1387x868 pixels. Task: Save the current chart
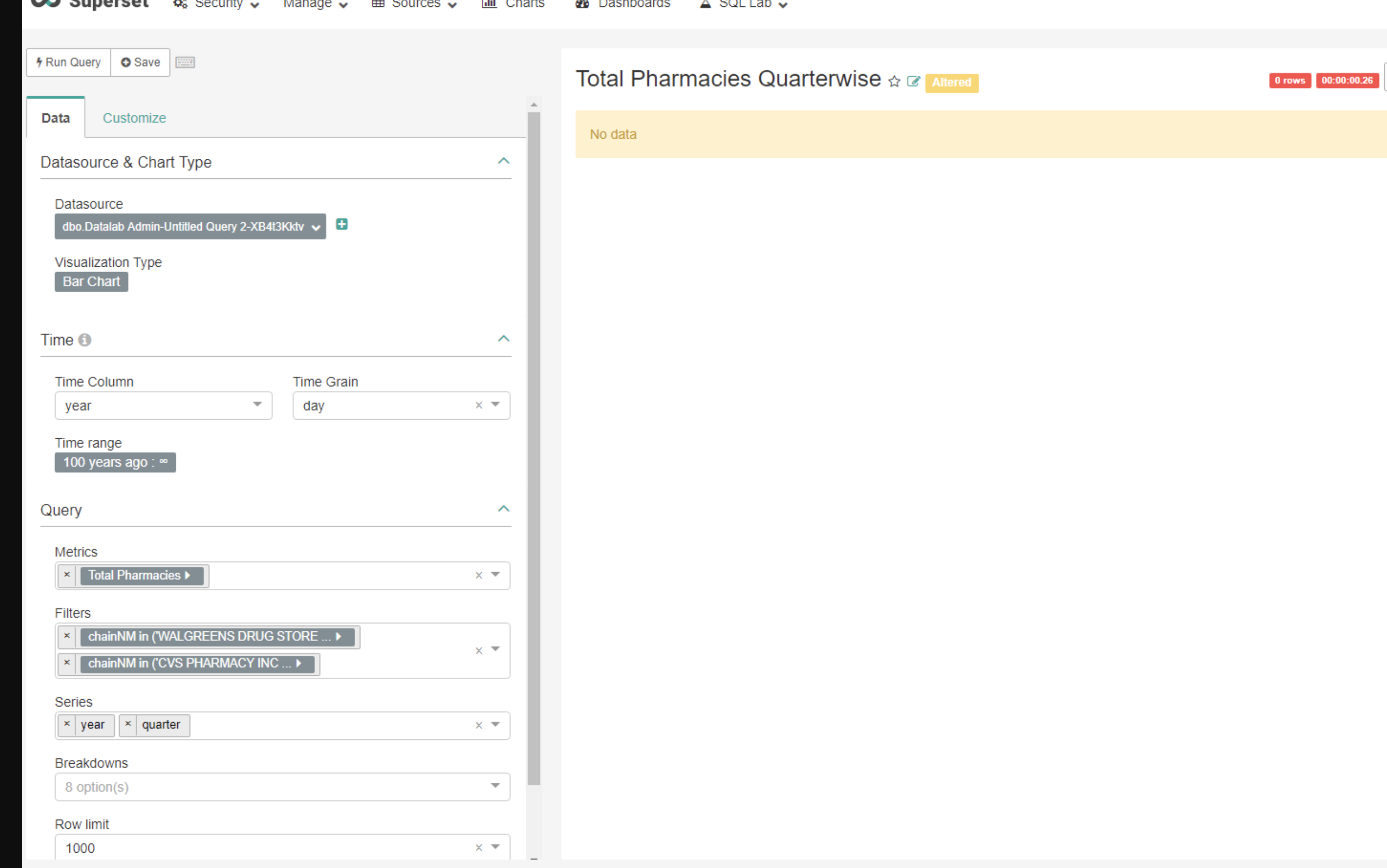coord(140,62)
